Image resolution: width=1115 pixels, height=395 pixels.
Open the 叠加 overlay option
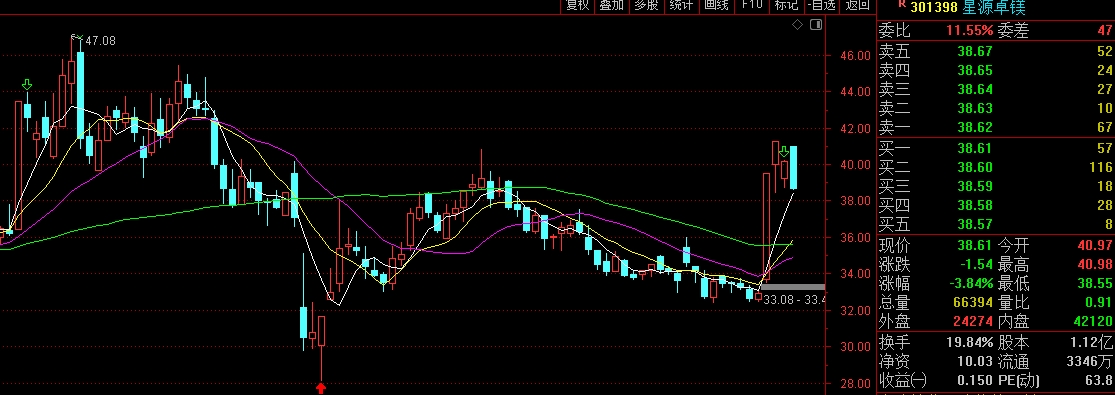[x=611, y=6]
